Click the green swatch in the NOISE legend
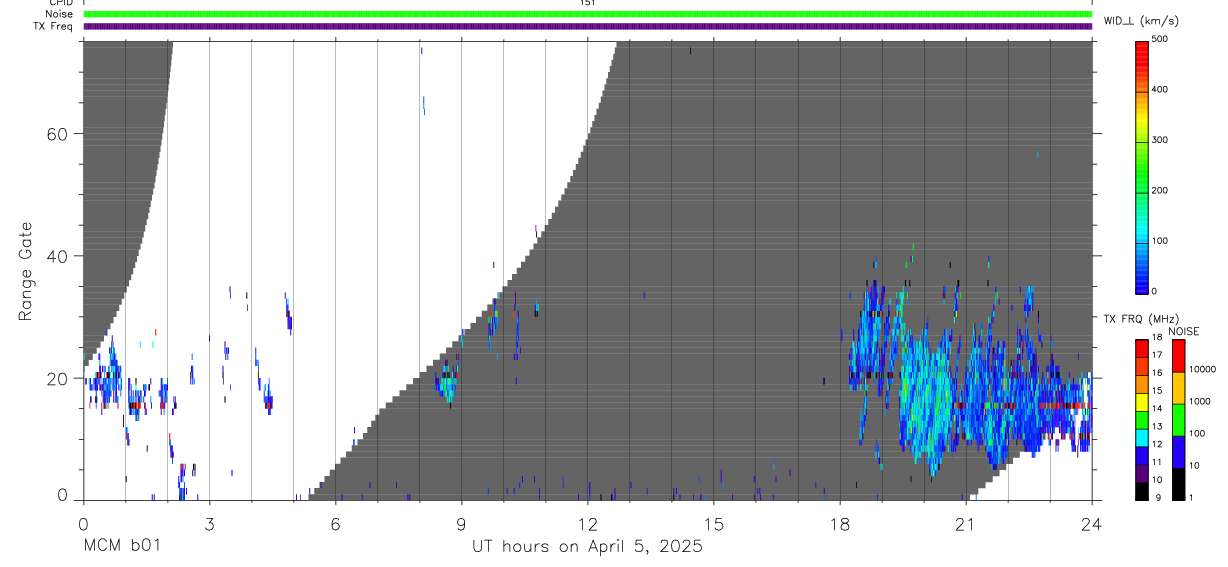The height and width of the screenshot is (567, 1228). 1178,420
